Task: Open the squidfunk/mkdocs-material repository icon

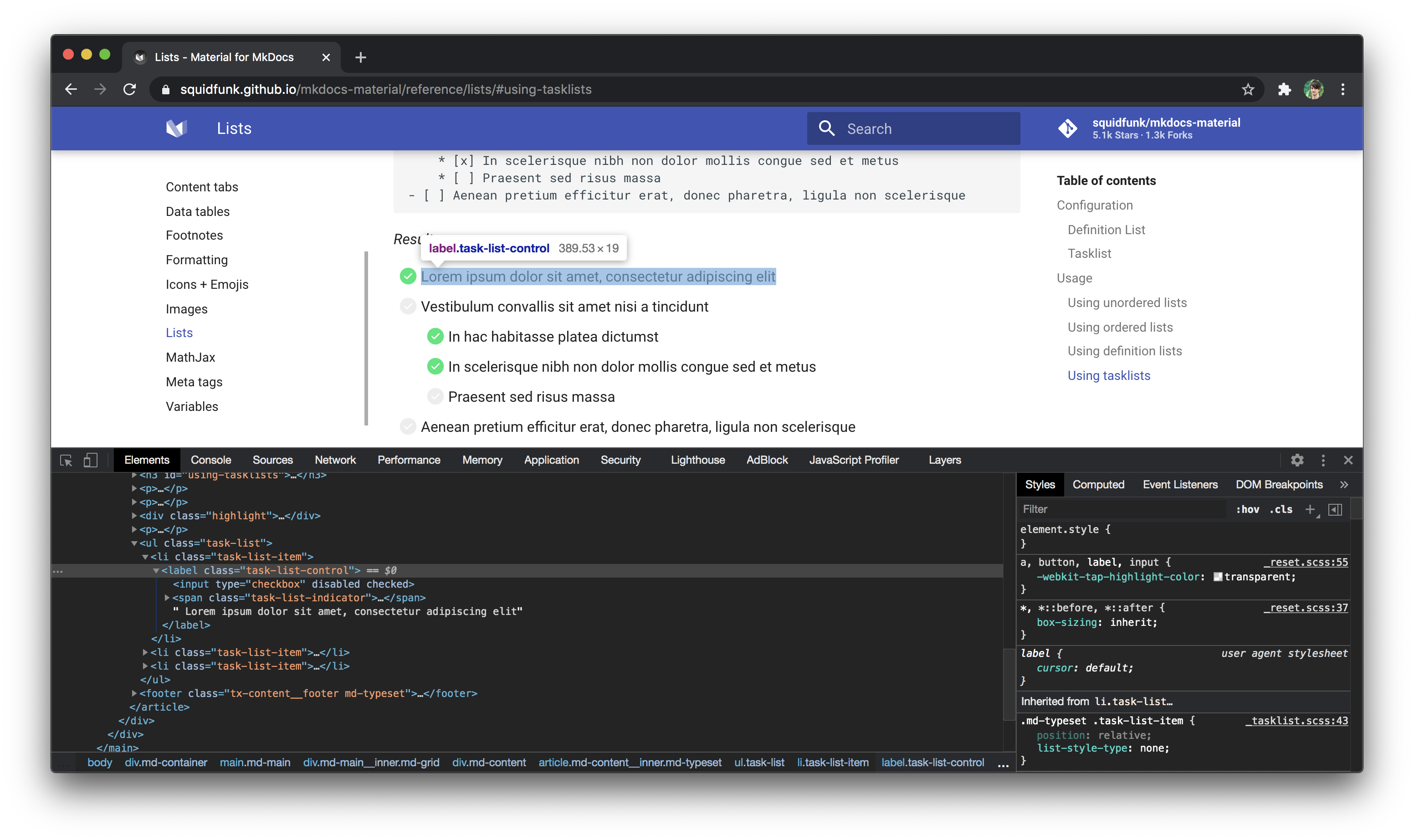Action: pos(1068,128)
